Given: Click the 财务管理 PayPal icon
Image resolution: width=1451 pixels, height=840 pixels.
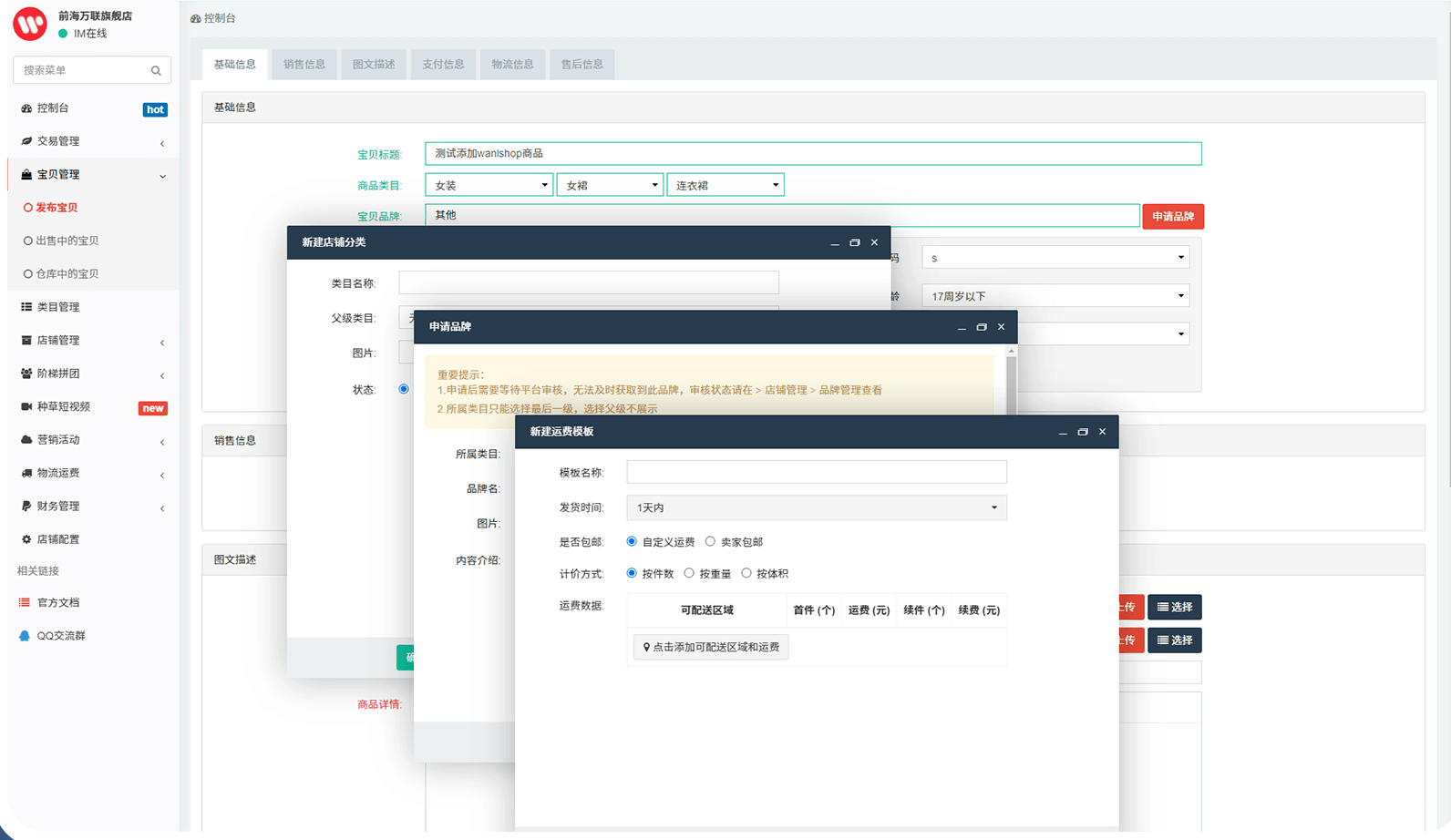Looking at the screenshot, I should [x=26, y=506].
